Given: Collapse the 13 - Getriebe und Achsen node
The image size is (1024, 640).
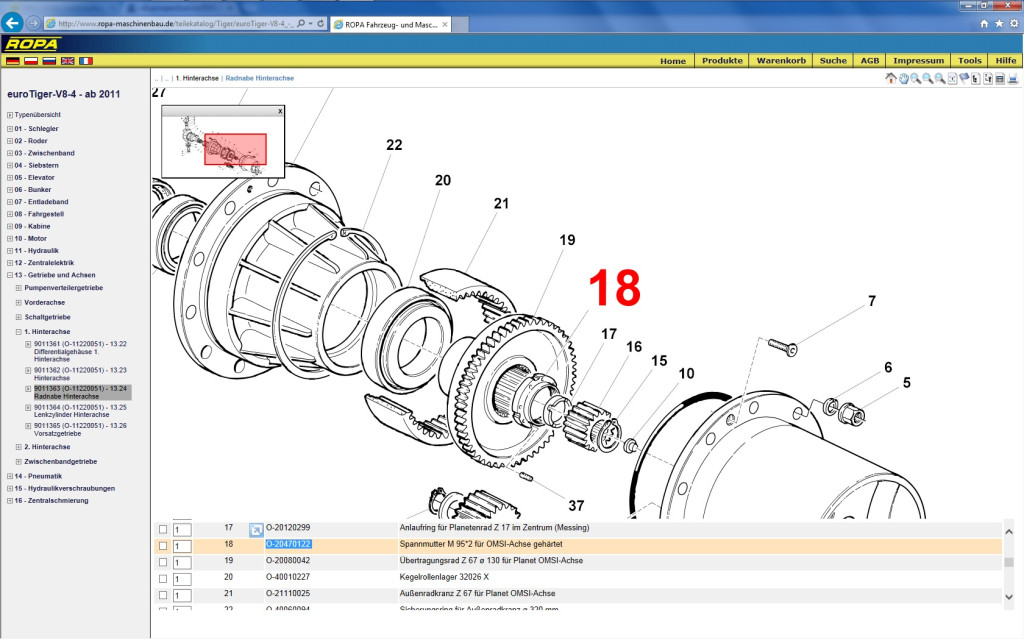Looking at the screenshot, I should (10, 276).
